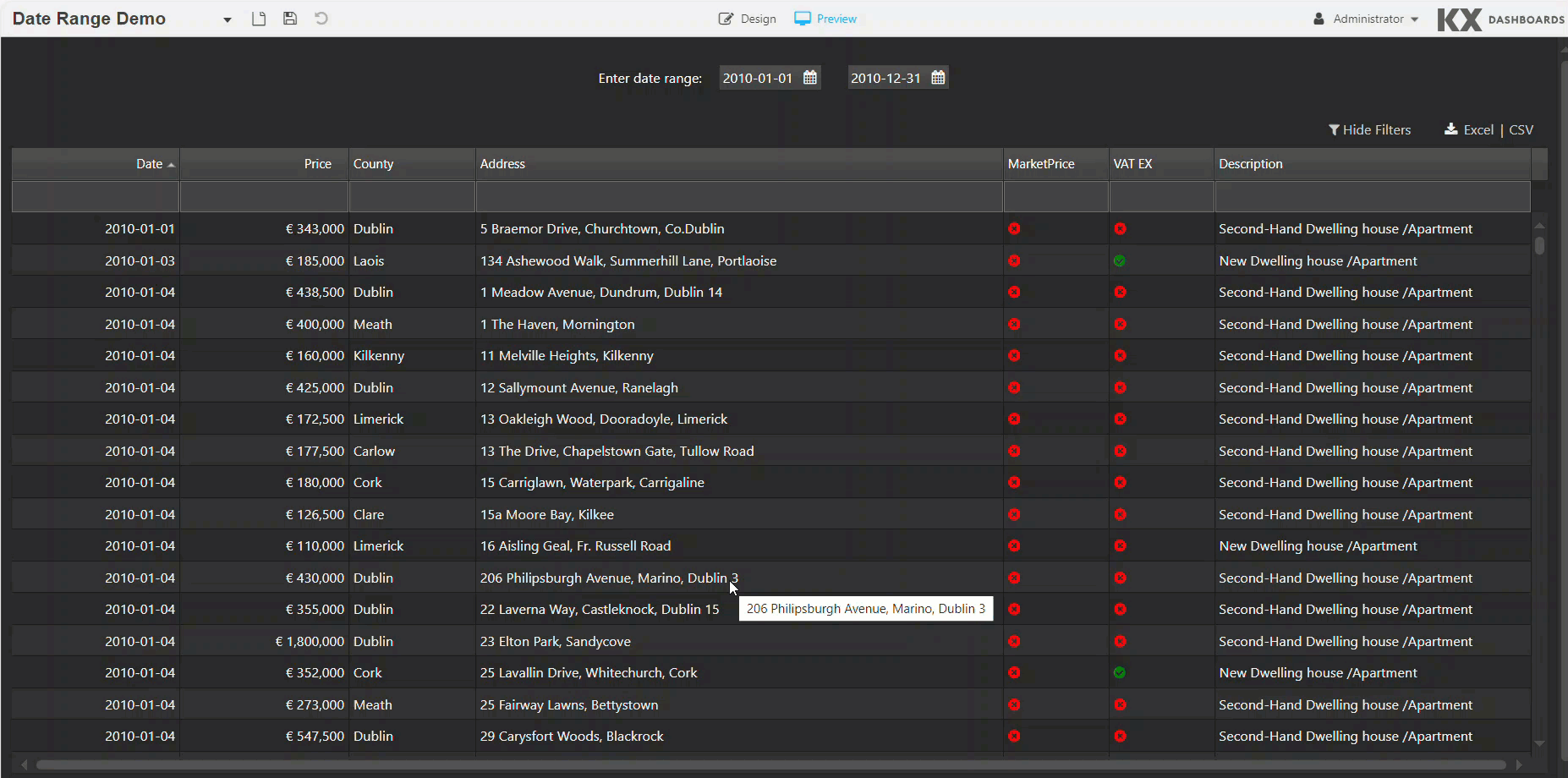Click red MarketPrice icon in first row
1568x778 pixels.
click(1014, 229)
